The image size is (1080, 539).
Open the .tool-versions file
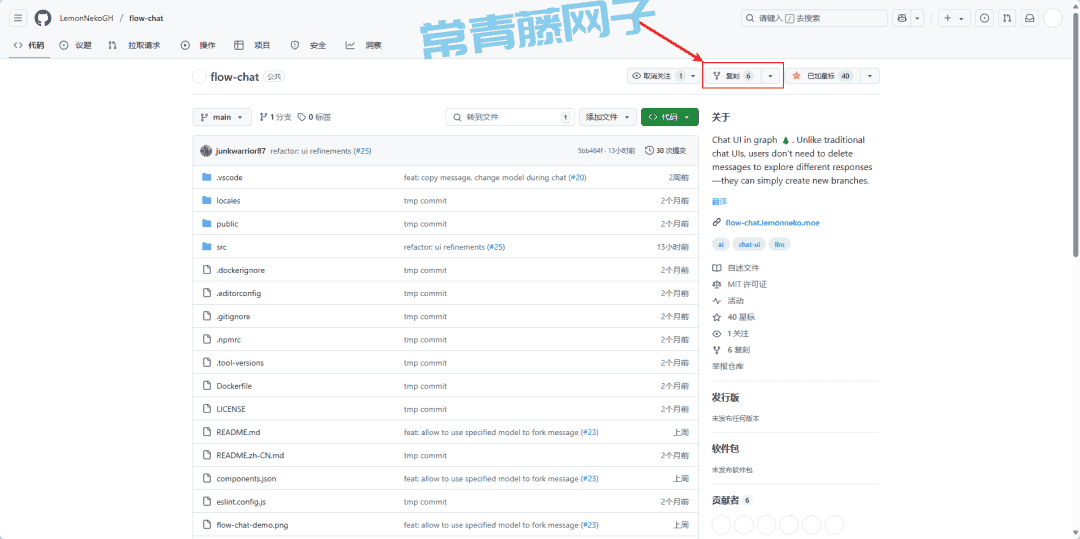pyautogui.click(x=240, y=363)
